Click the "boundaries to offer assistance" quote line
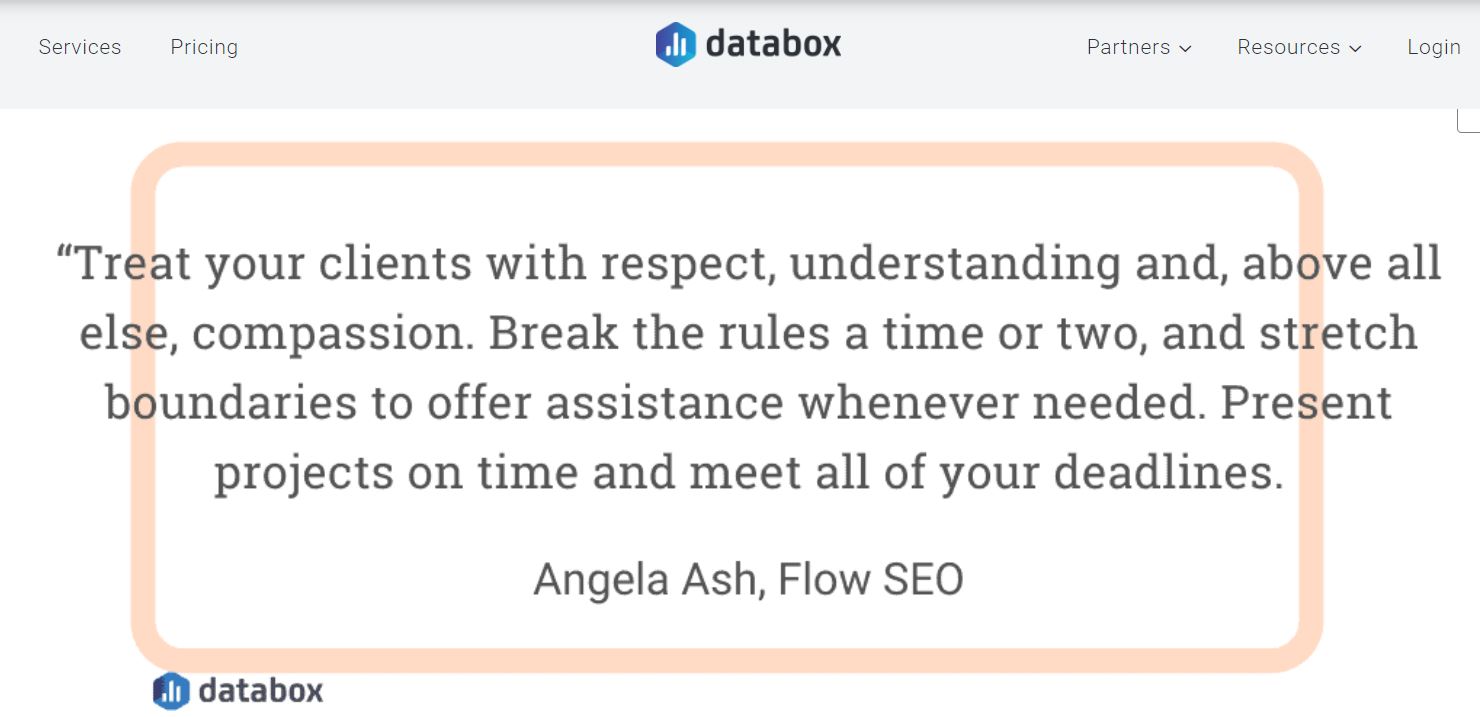1480x717 pixels. click(x=748, y=402)
